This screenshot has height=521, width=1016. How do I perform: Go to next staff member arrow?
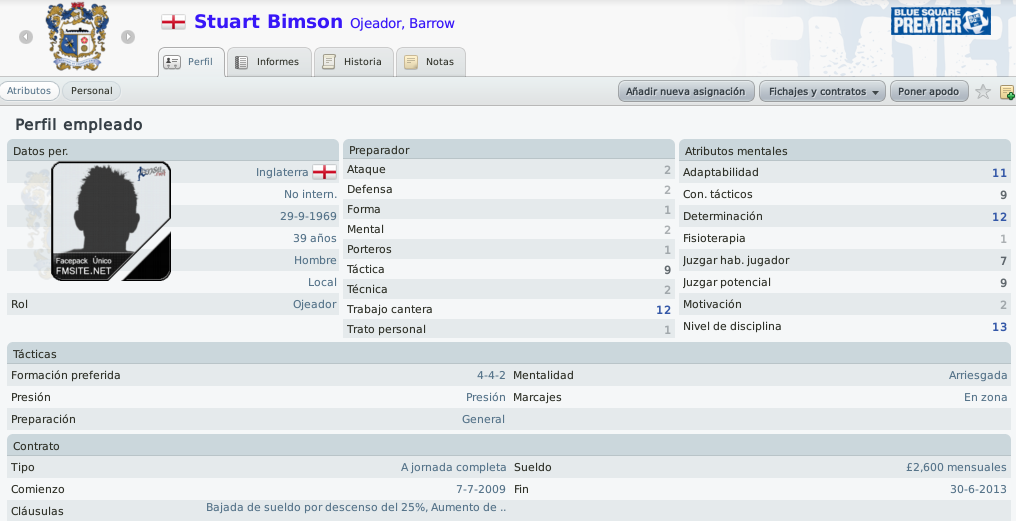point(128,37)
